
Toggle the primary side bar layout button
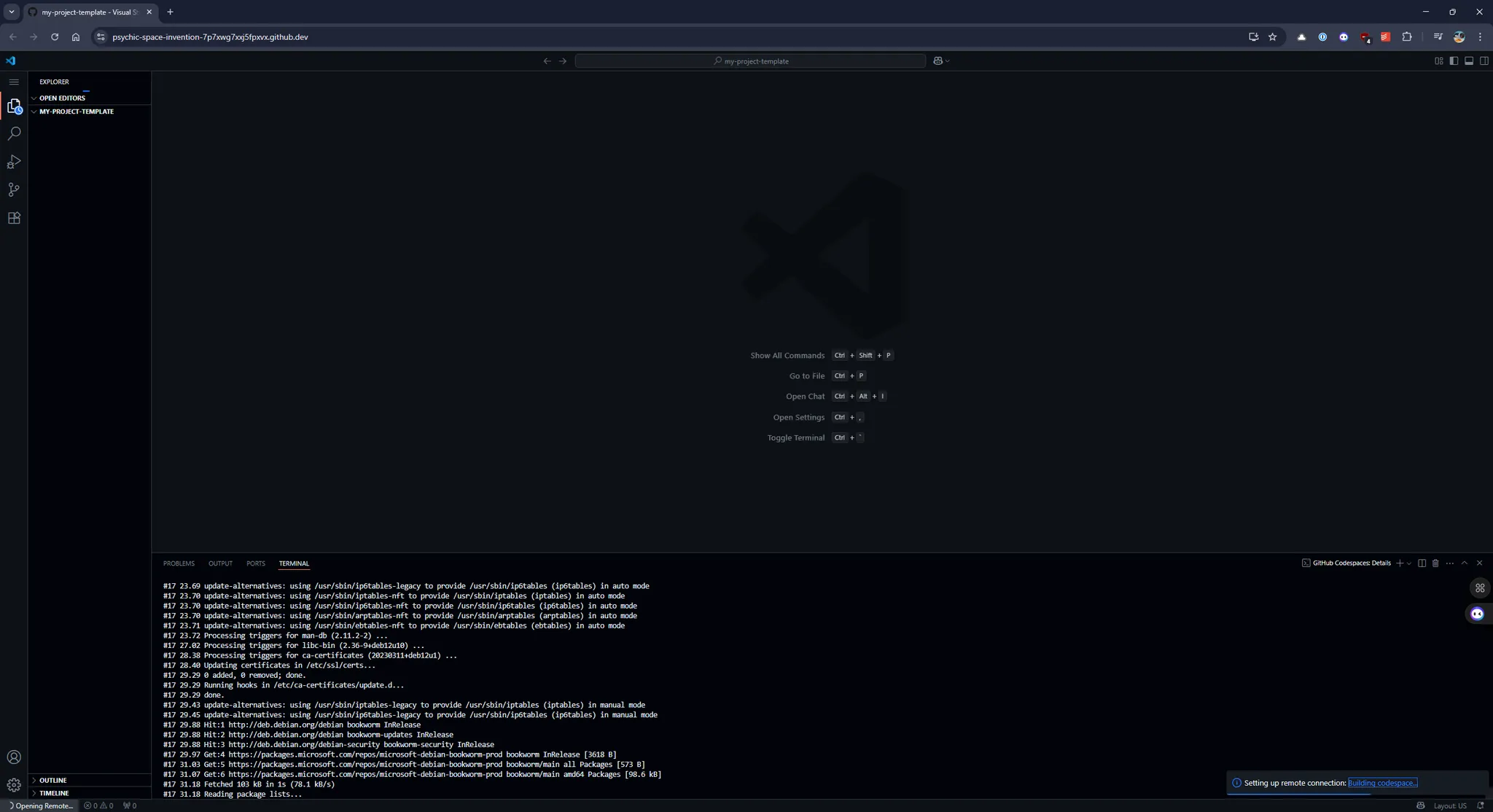[1454, 61]
